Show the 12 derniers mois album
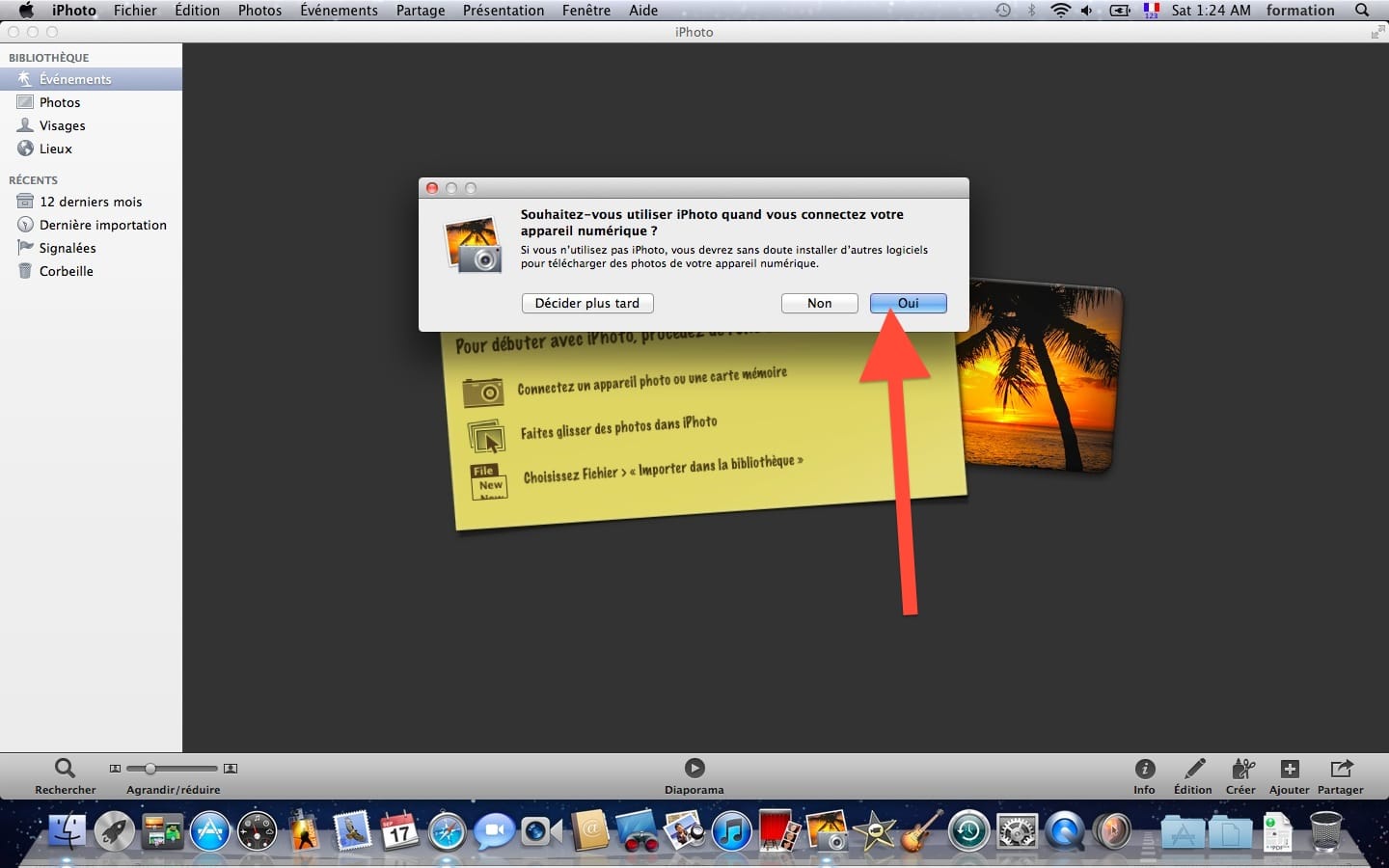 pos(91,202)
